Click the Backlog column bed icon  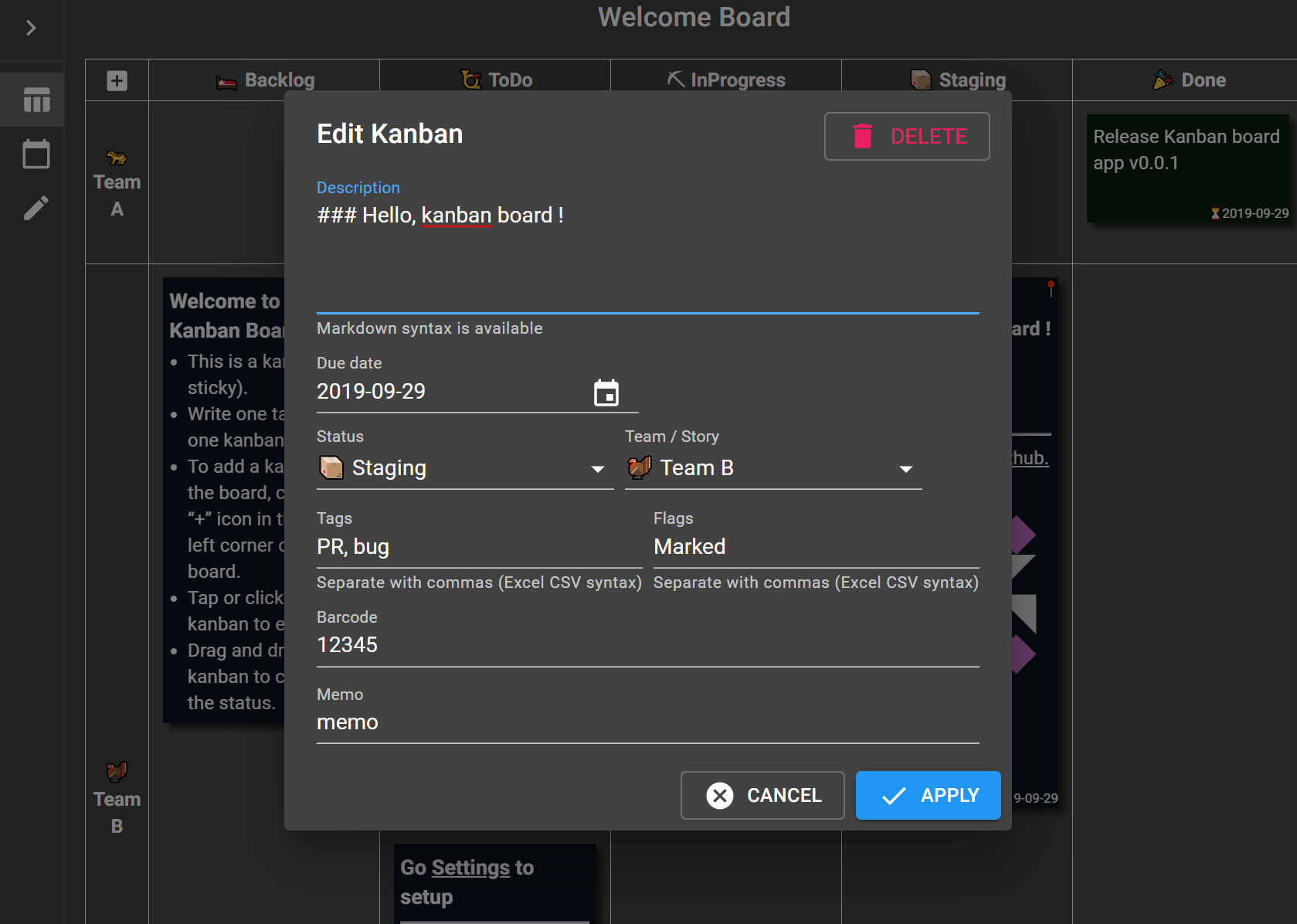pyautogui.click(x=226, y=79)
